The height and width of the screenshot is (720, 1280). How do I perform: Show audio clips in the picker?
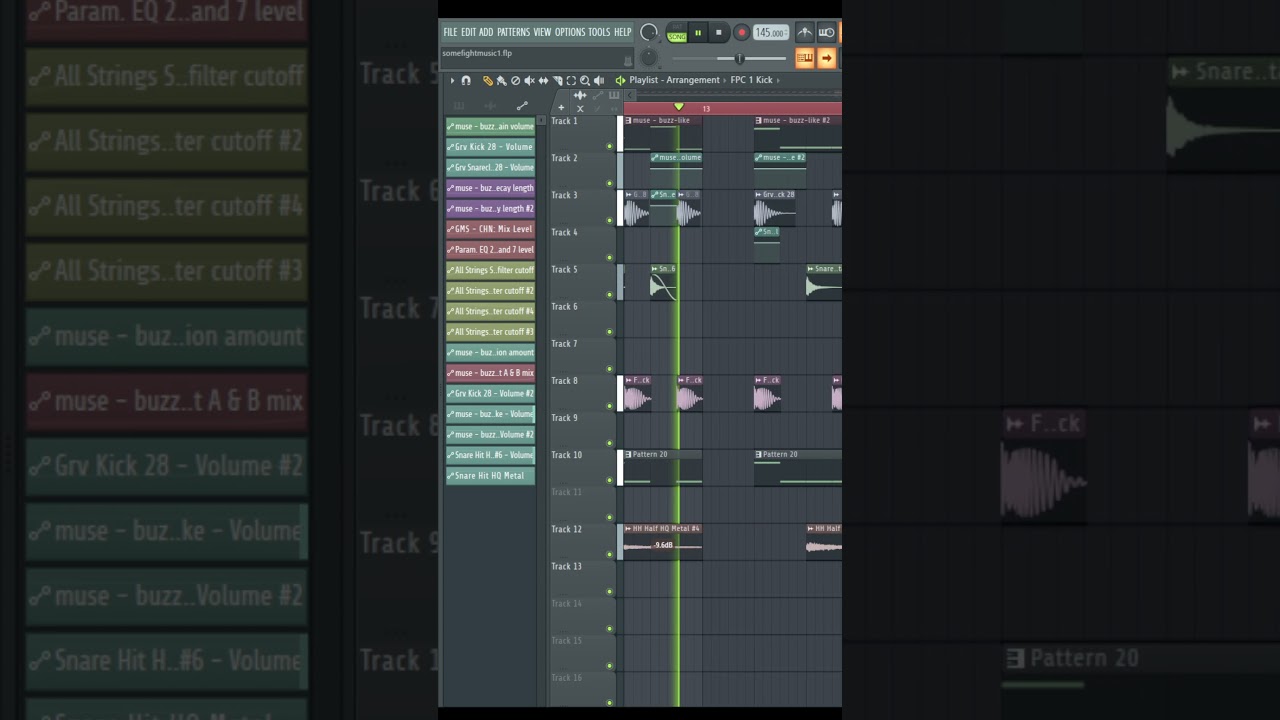[x=490, y=105]
